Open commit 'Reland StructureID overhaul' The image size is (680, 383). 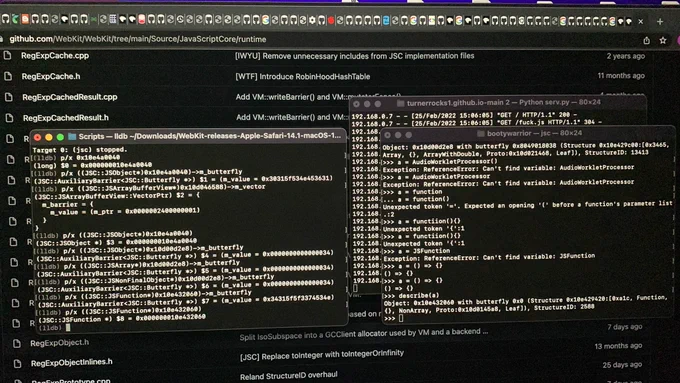click(x=288, y=376)
